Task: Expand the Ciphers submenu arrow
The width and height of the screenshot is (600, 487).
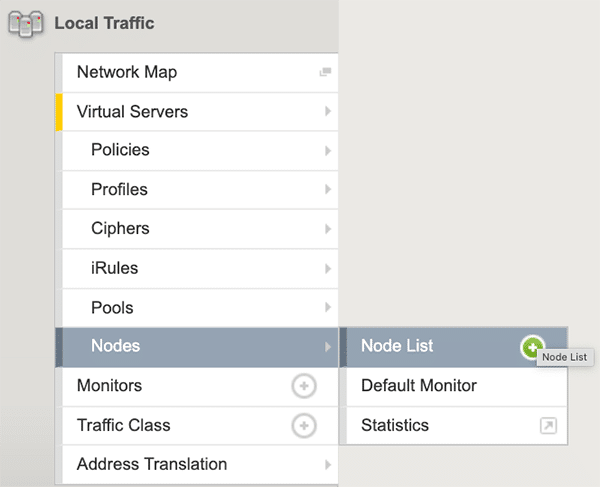Action: (x=327, y=229)
